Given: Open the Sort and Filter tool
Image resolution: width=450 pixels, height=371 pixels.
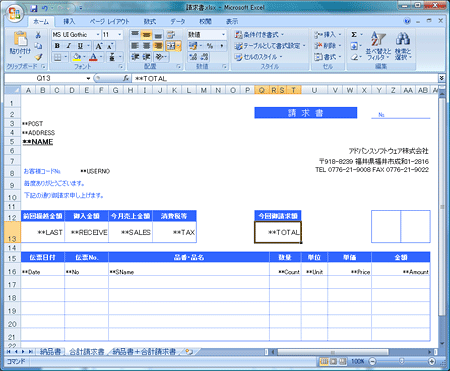Looking at the screenshot, I should point(378,46).
